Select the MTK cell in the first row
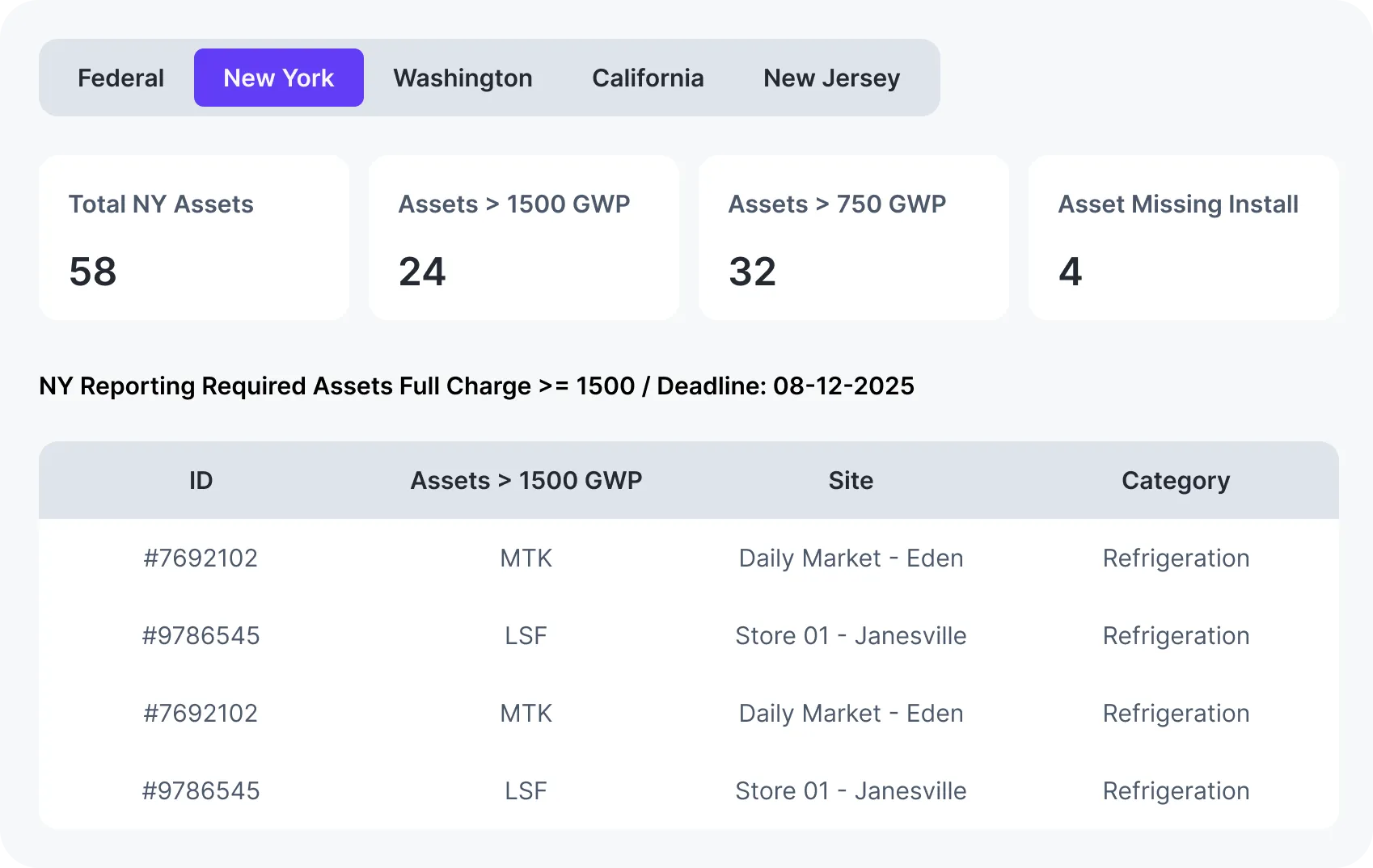The image size is (1373, 868). point(526,558)
